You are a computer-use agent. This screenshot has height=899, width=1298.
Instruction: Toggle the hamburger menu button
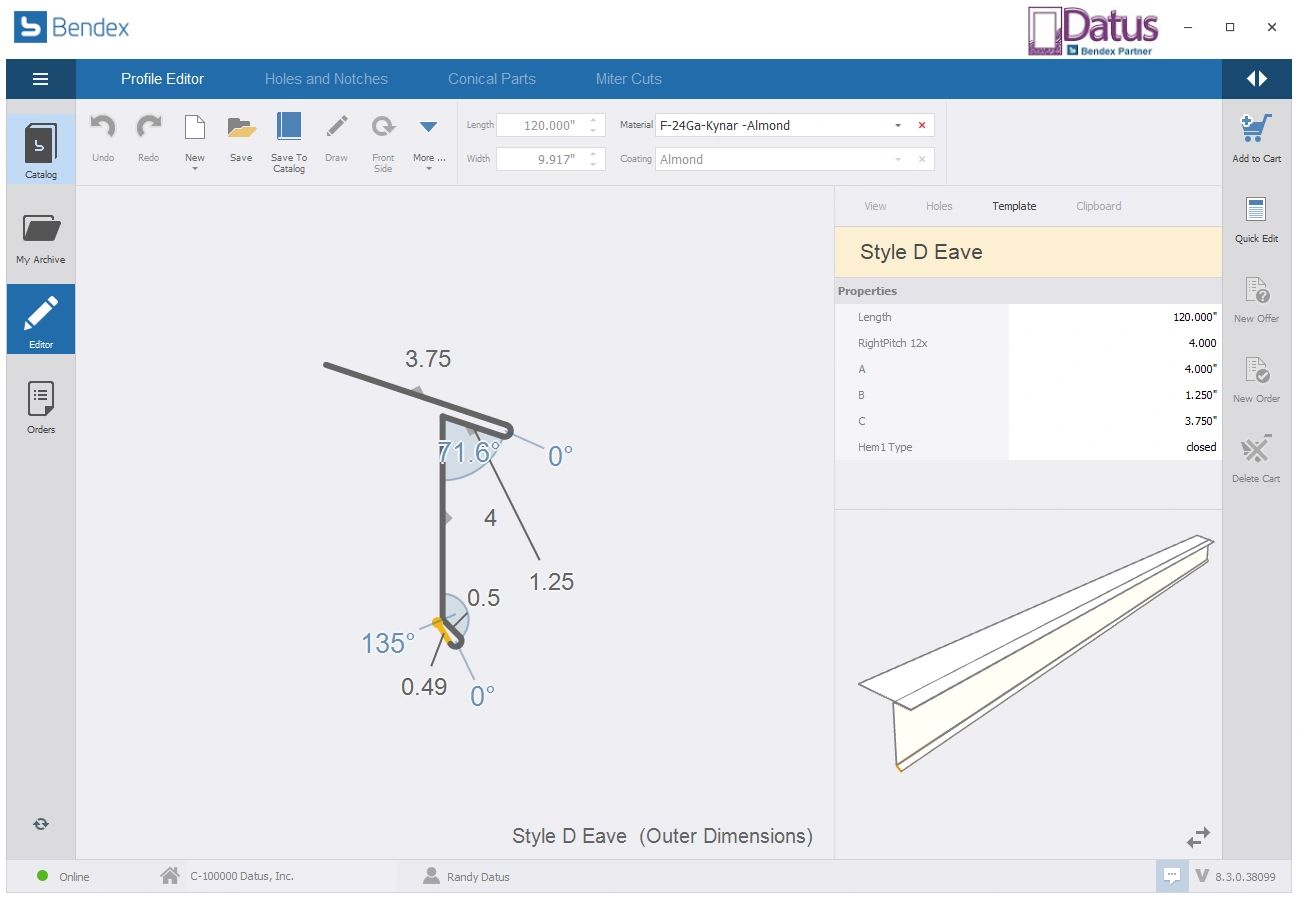pyautogui.click(x=41, y=79)
